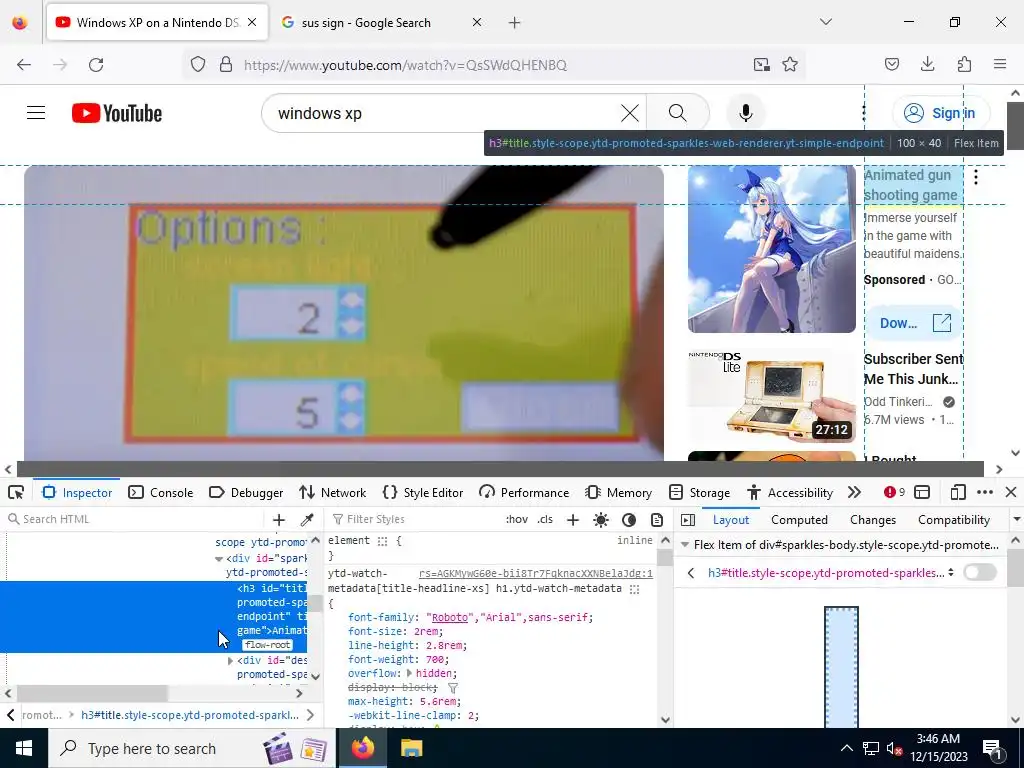
Task: Activate the DevTools element picker
Action: (16, 492)
